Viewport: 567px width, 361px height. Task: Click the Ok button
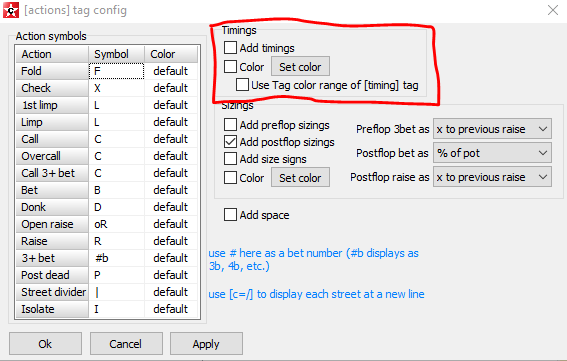point(45,344)
